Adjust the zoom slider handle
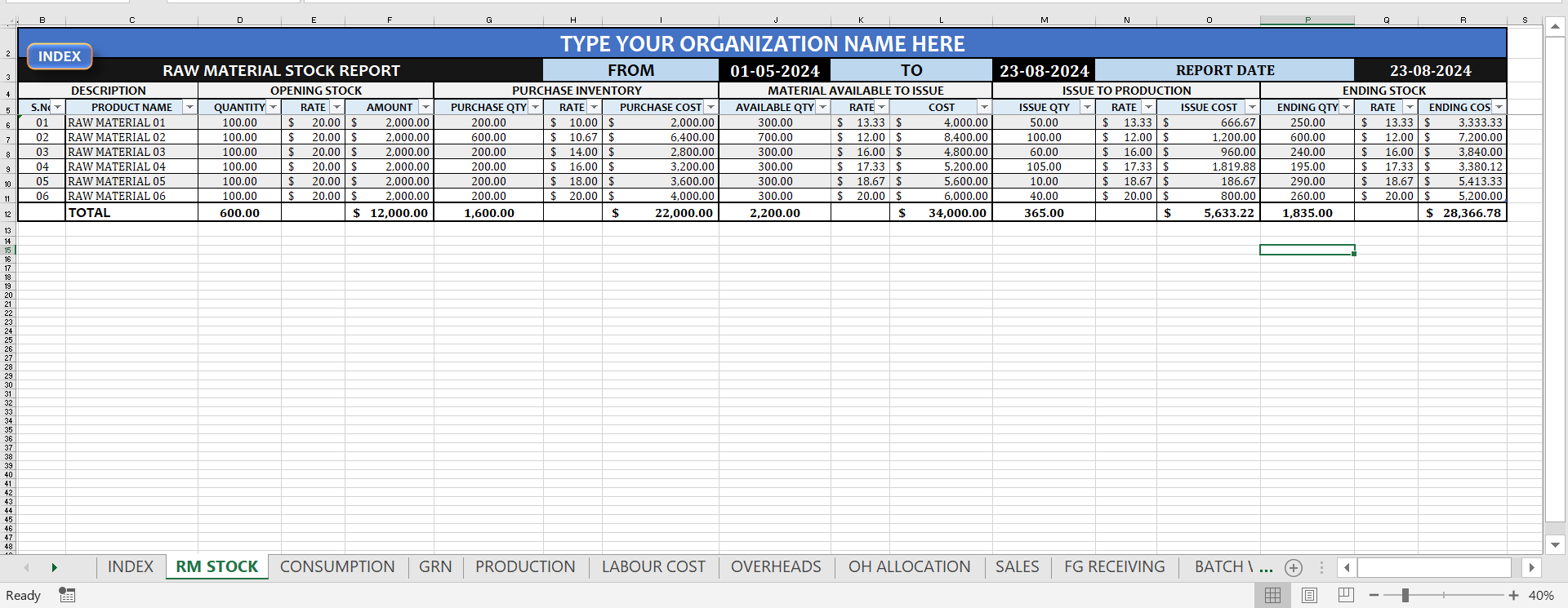The image size is (1568, 608). pyautogui.click(x=1405, y=595)
